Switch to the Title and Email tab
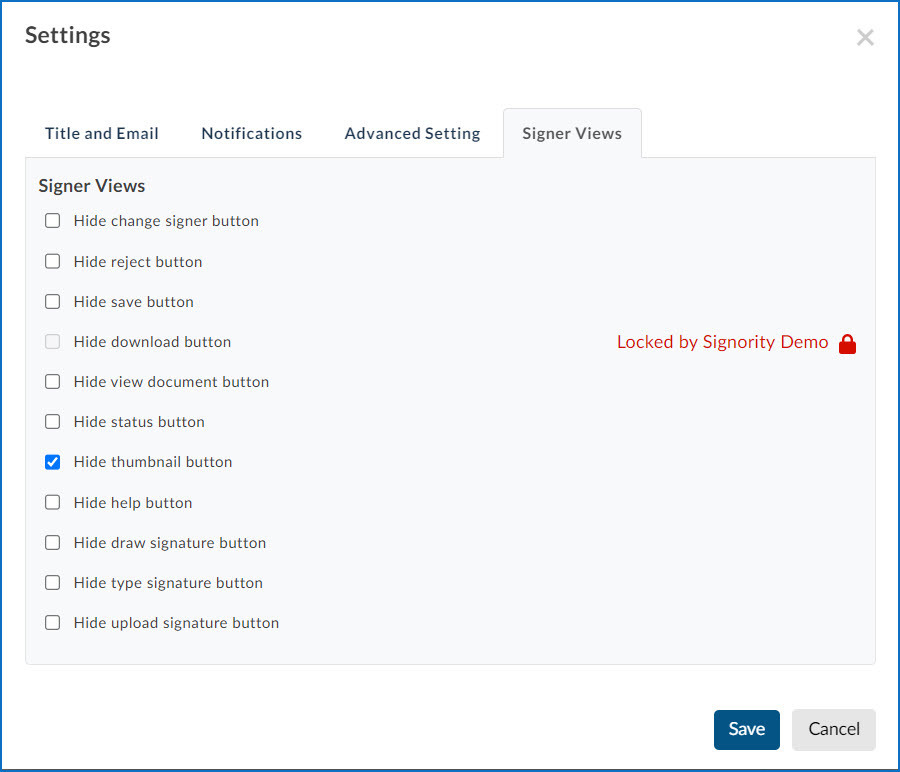 pyautogui.click(x=101, y=133)
